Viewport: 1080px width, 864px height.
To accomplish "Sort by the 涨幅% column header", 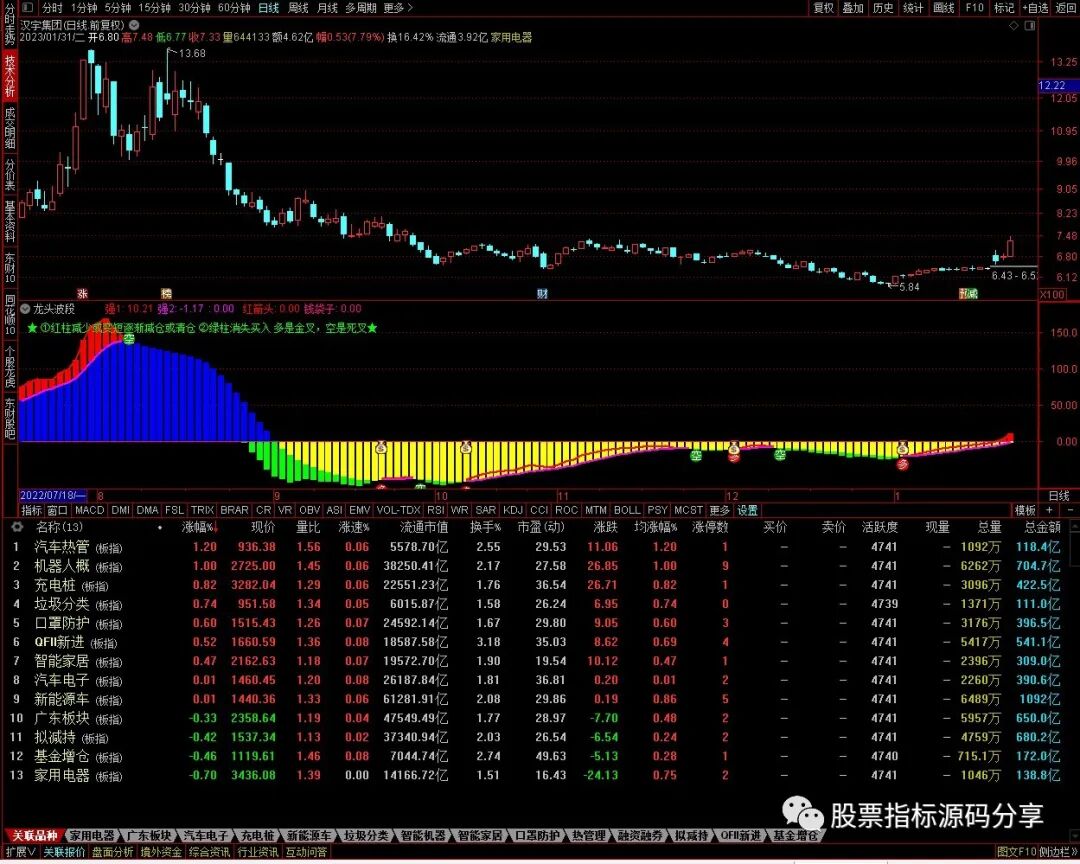I will click(199, 527).
